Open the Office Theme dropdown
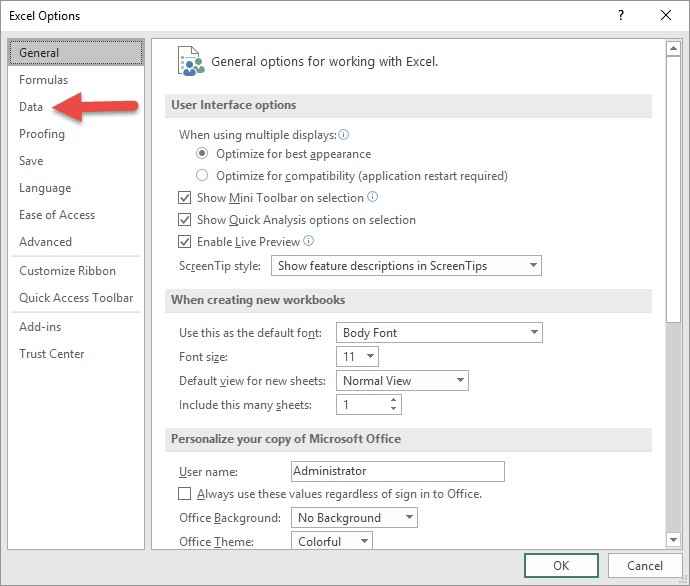Screen dimensions: 690x586 pos(332,541)
